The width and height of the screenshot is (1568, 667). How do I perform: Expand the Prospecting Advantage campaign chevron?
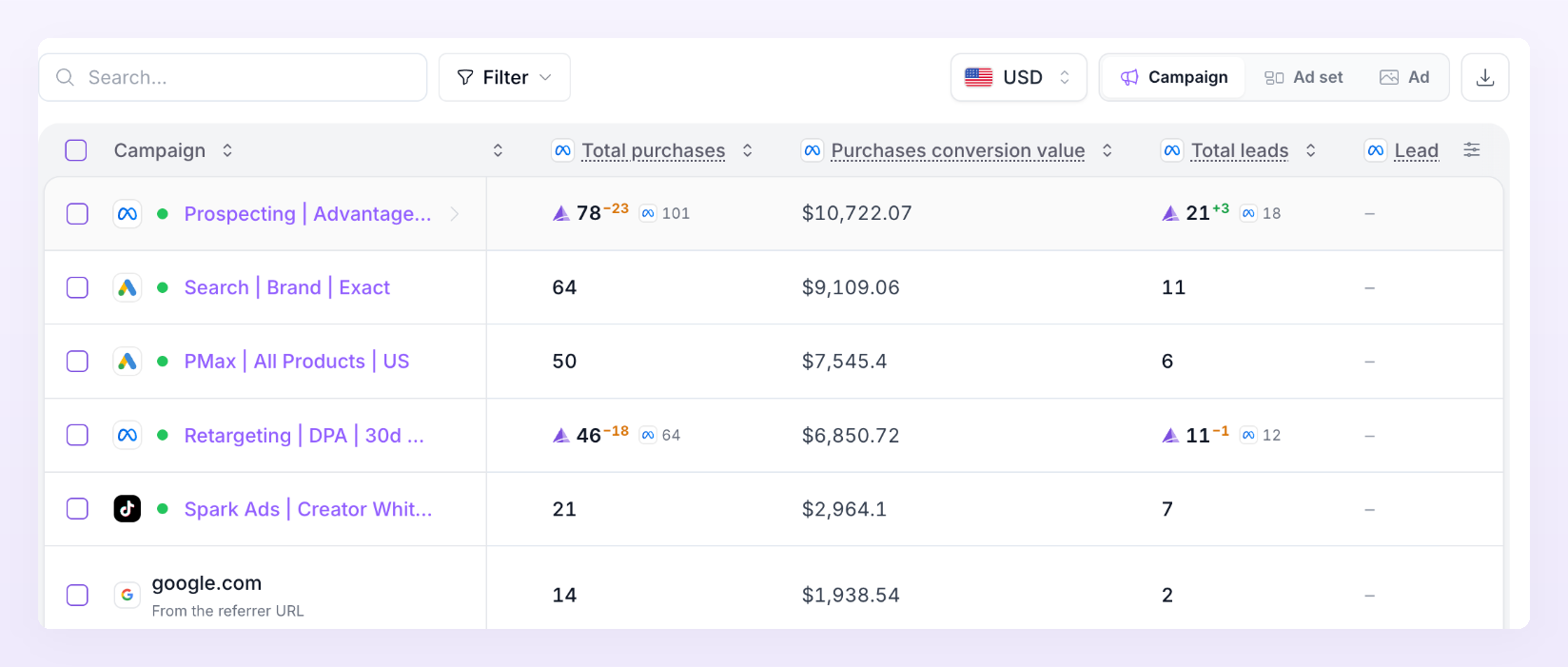455,214
